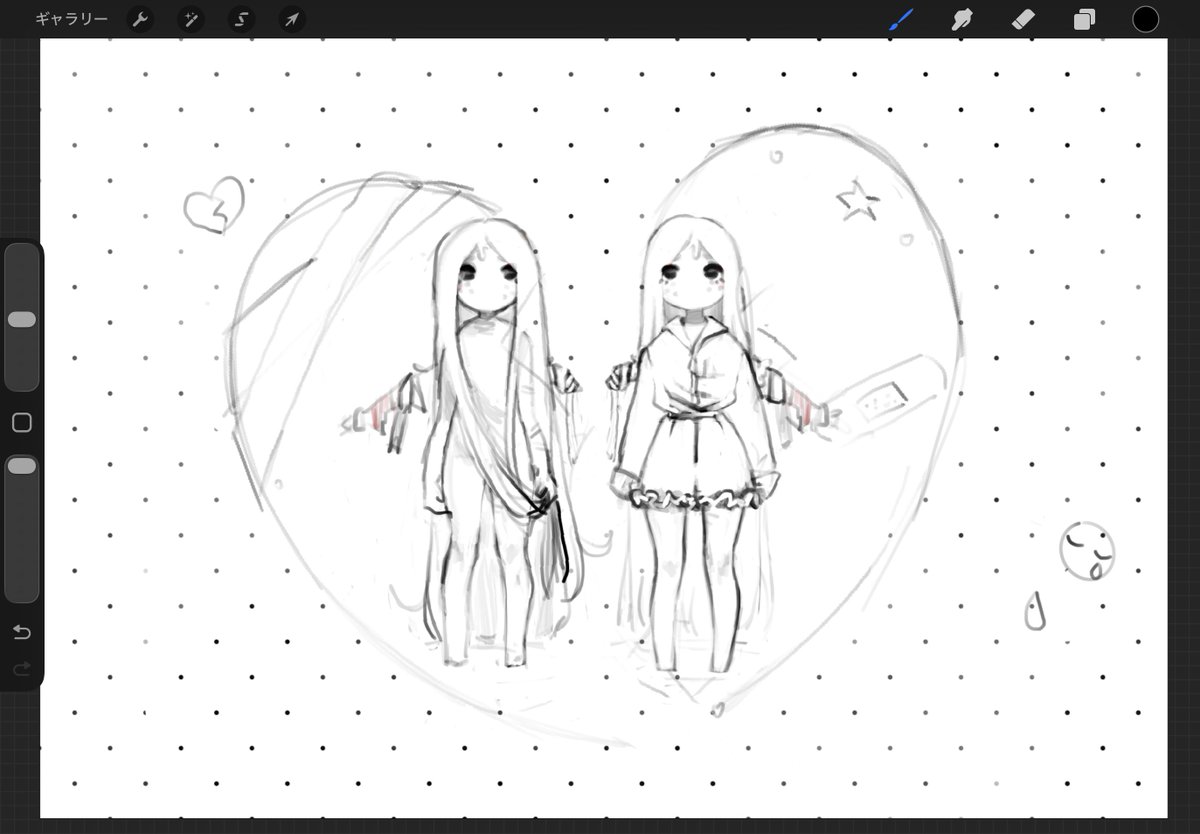Image resolution: width=1200 pixels, height=834 pixels.
Task: Activate the Selection S-shaped tool
Action: click(241, 19)
